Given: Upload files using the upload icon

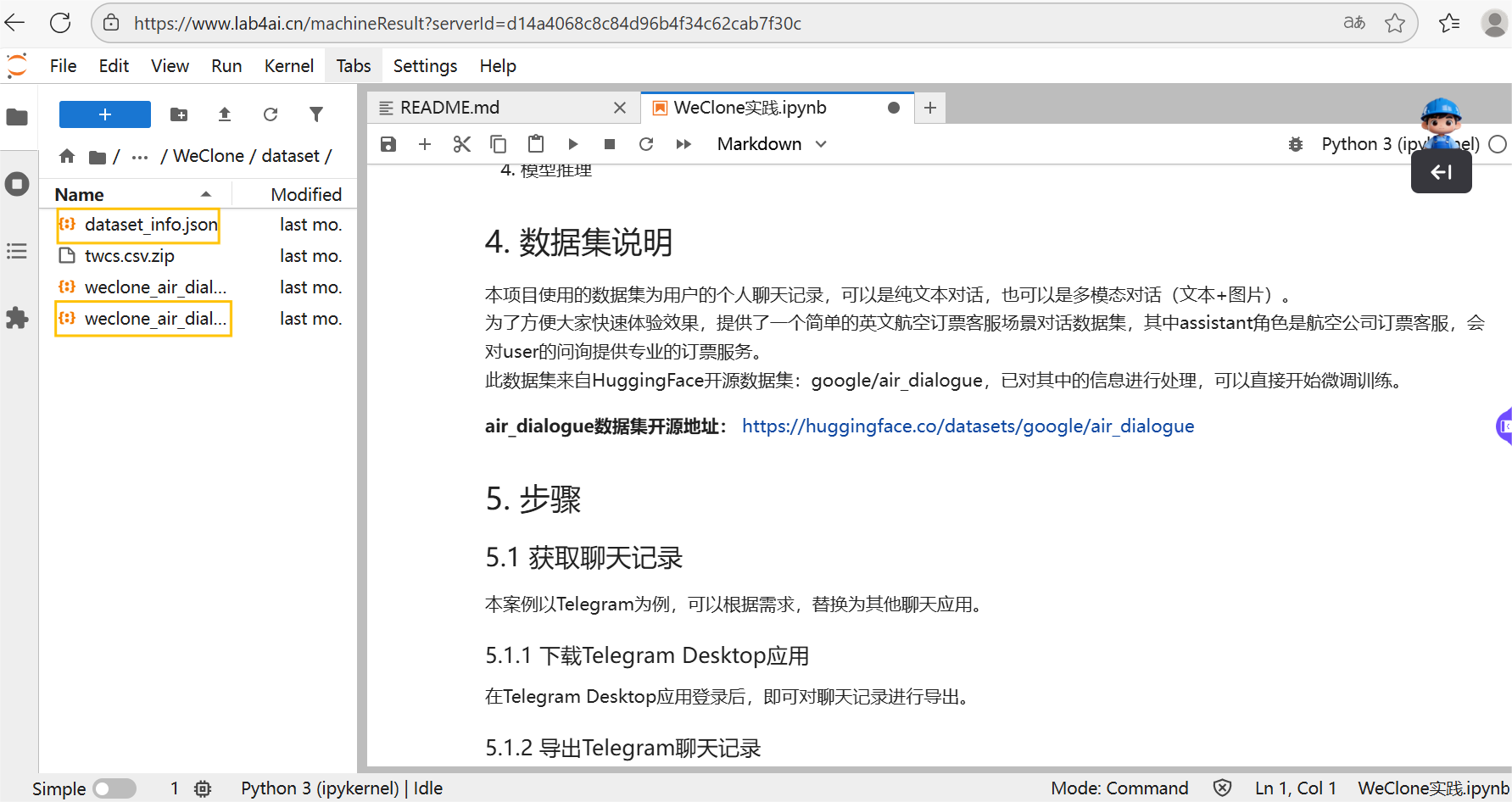Looking at the screenshot, I should pos(225,114).
